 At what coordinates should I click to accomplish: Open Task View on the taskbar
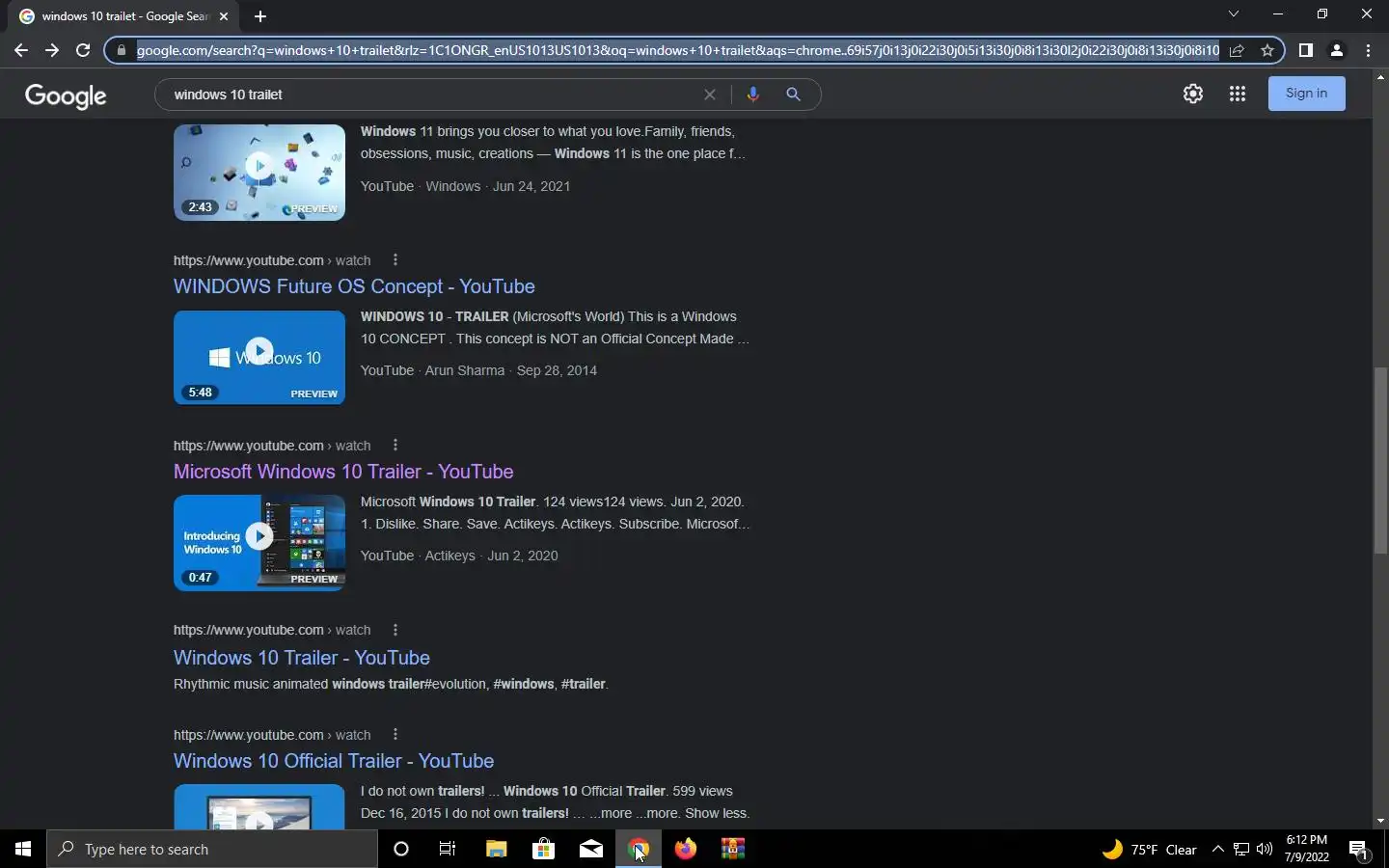click(x=448, y=849)
